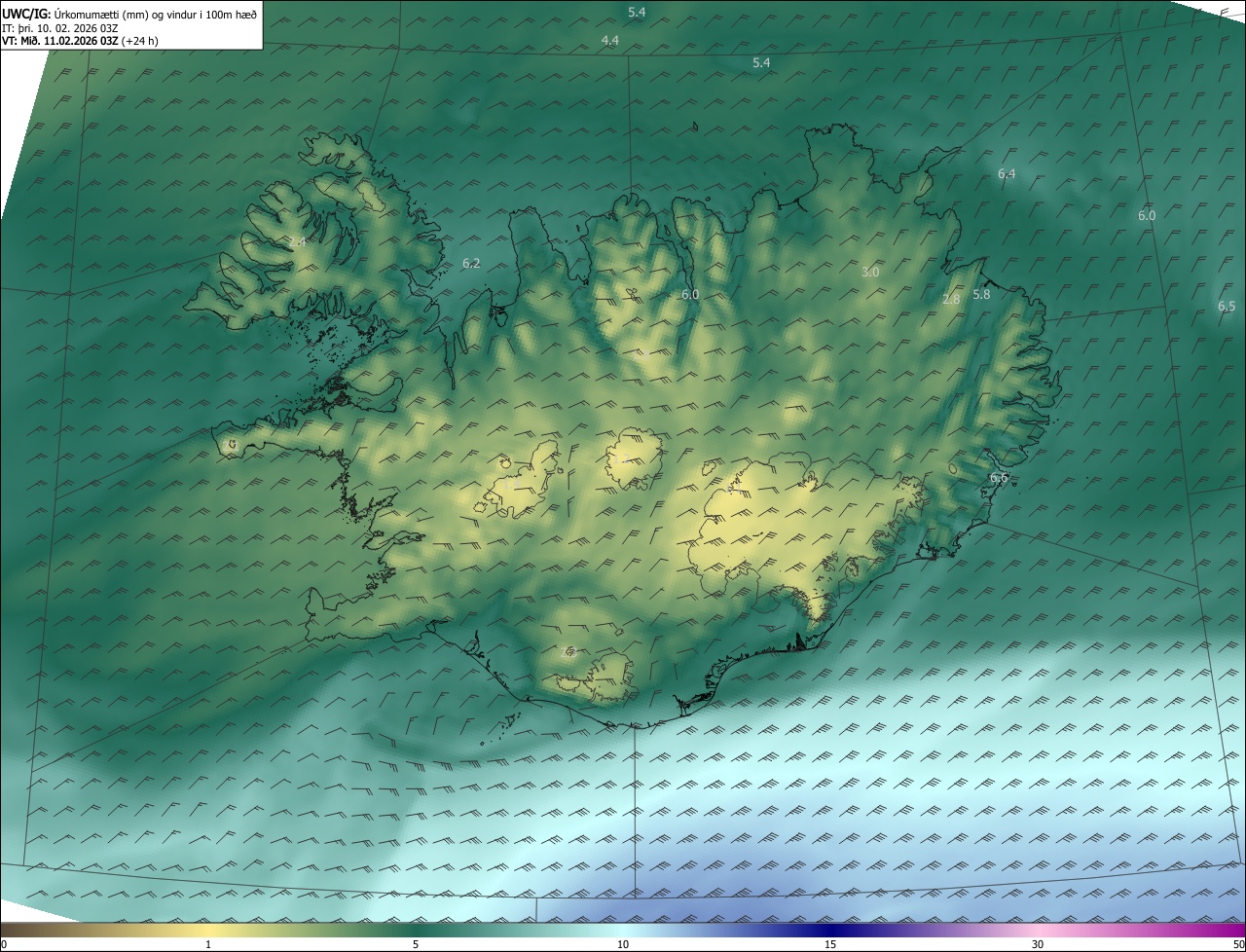Click the 1 tick label on the color scale
The image size is (1246, 952).
208,944
